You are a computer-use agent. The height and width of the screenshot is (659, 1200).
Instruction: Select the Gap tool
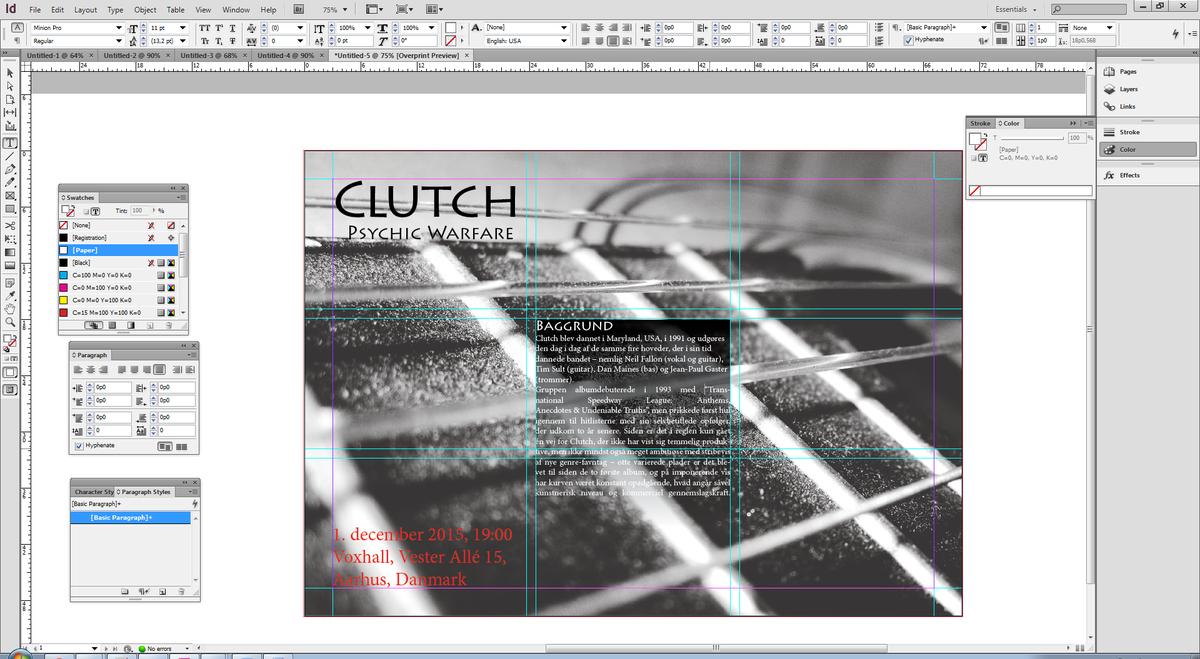coord(10,114)
